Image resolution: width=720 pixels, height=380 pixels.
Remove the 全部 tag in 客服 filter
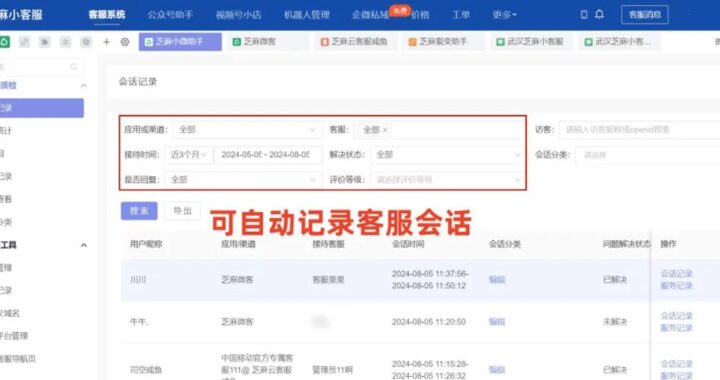point(385,130)
